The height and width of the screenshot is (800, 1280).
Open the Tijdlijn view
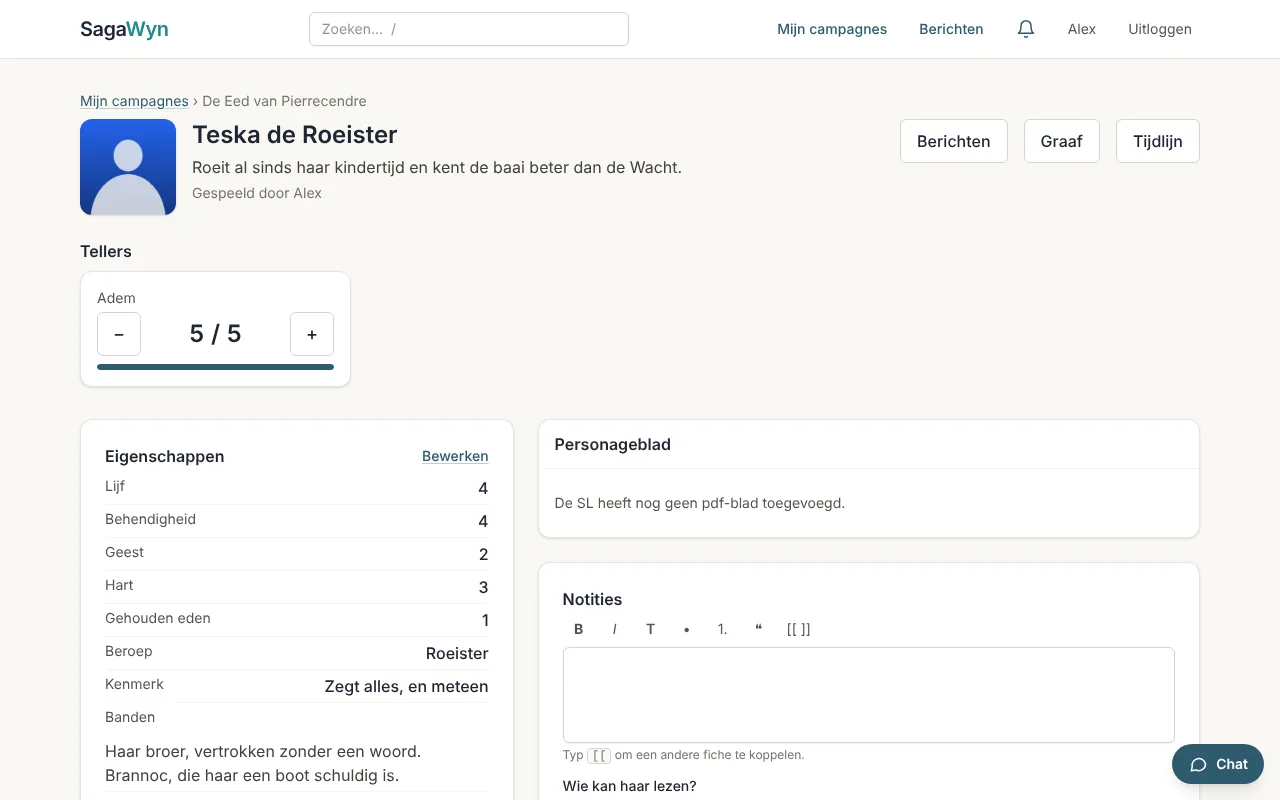(x=1158, y=141)
